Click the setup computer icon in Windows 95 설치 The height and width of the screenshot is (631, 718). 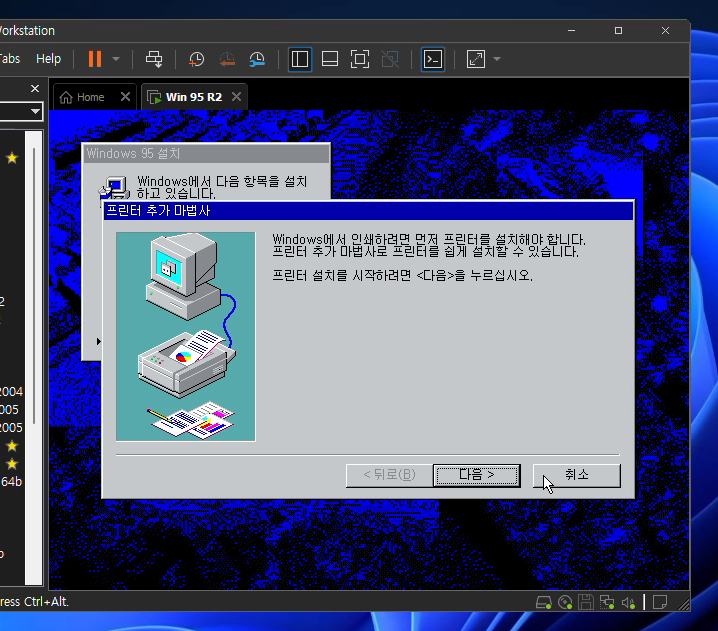(x=113, y=187)
